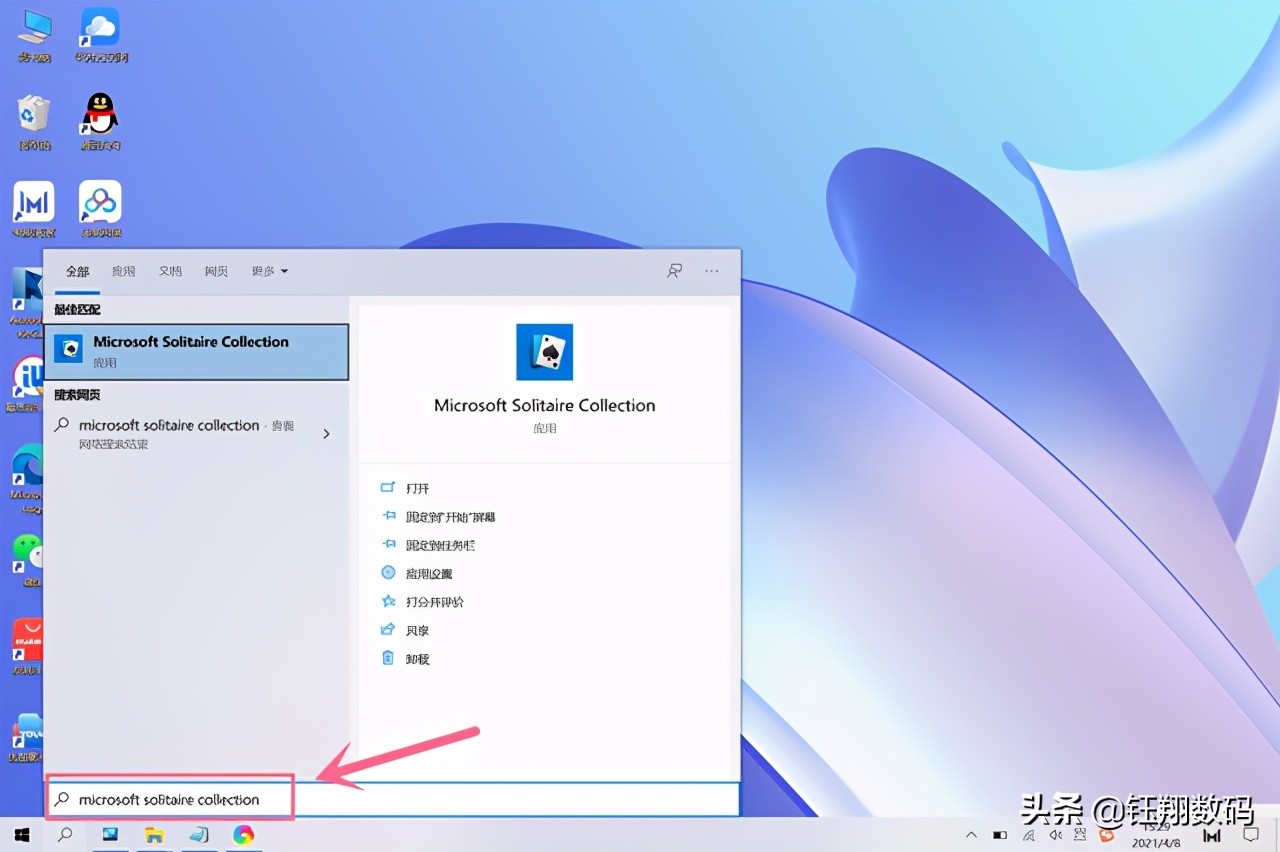Open the taskbar app next to the search icon

pos(110,834)
